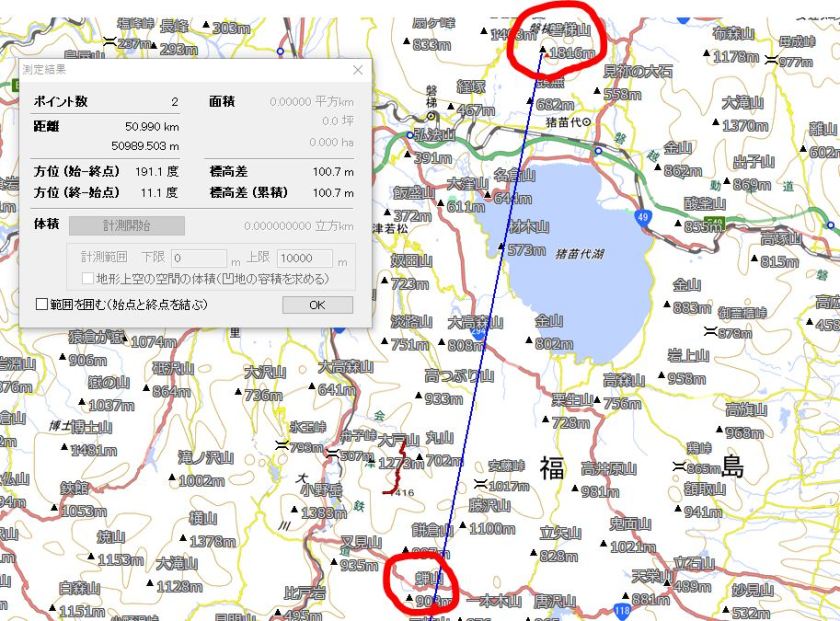Image resolution: width=840 pixels, height=621 pixels.
Task: Click the 見祢の大石 558m peak marker
Action: point(596,94)
